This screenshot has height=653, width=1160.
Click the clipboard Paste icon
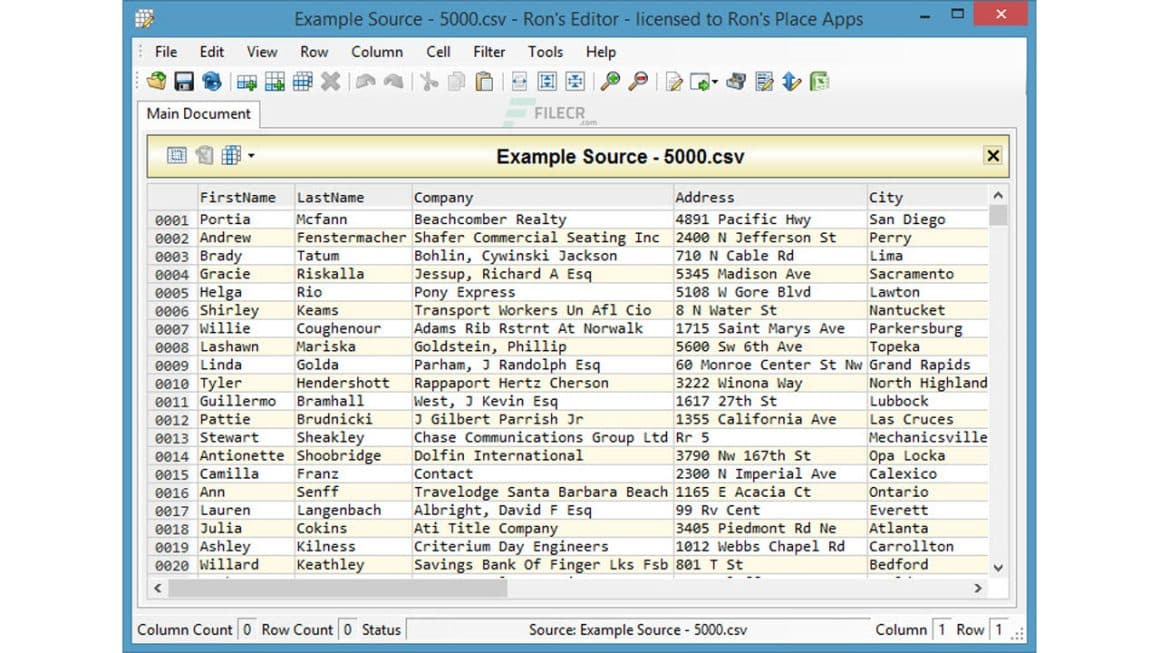[x=485, y=81]
